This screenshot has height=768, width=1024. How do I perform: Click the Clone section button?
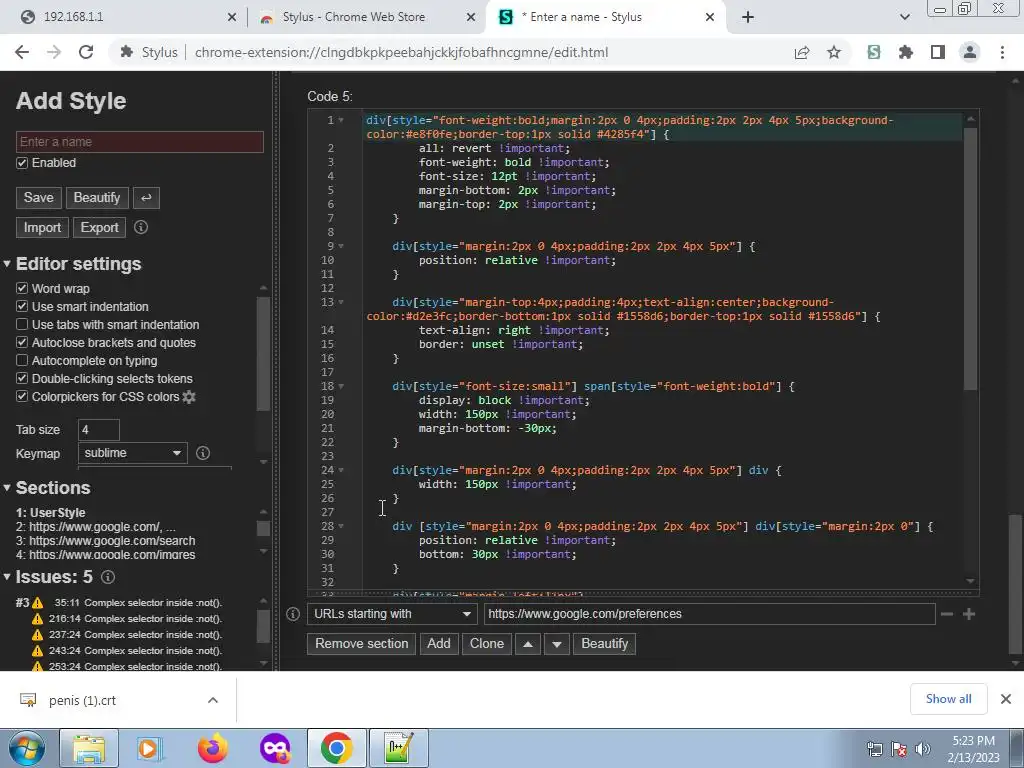click(487, 644)
